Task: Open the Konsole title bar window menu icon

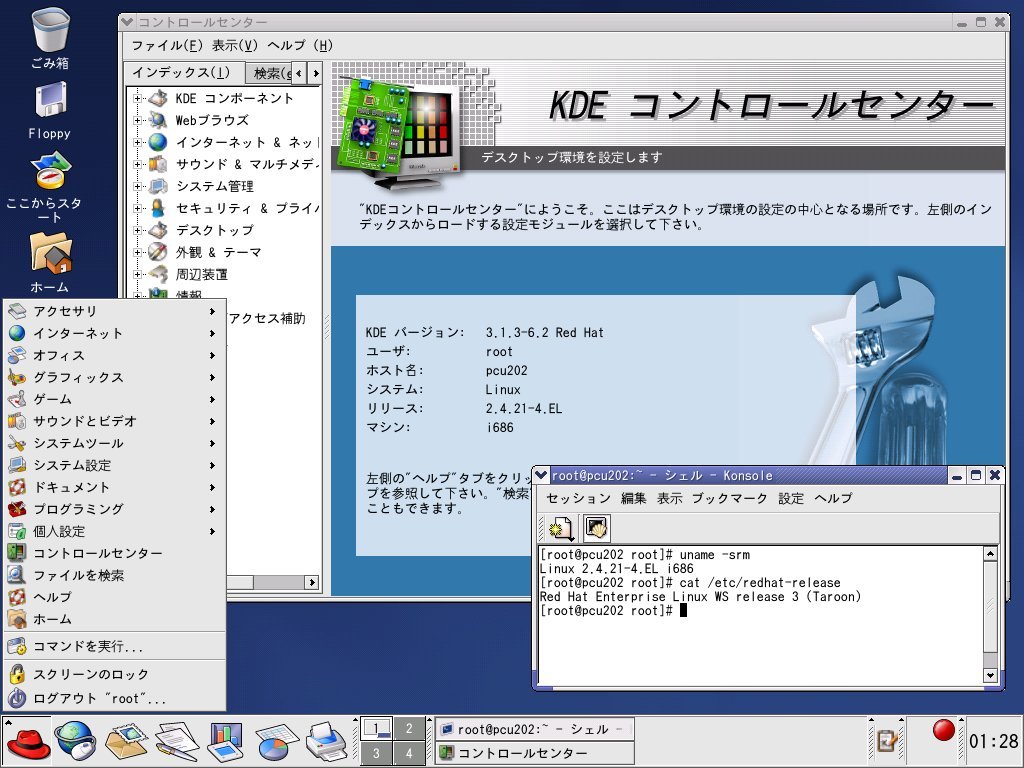Action: coord(541,475)
